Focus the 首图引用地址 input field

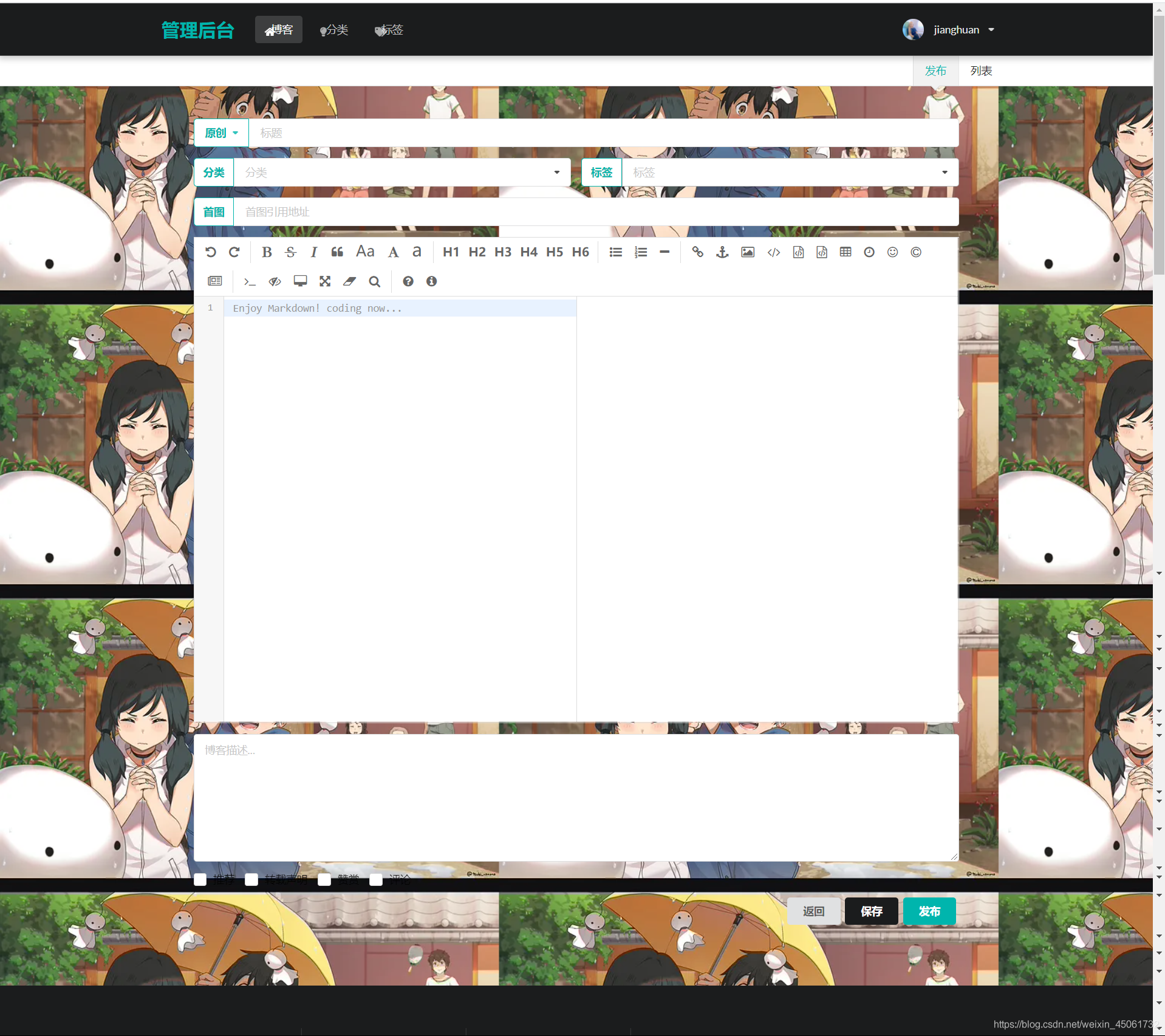596,212
